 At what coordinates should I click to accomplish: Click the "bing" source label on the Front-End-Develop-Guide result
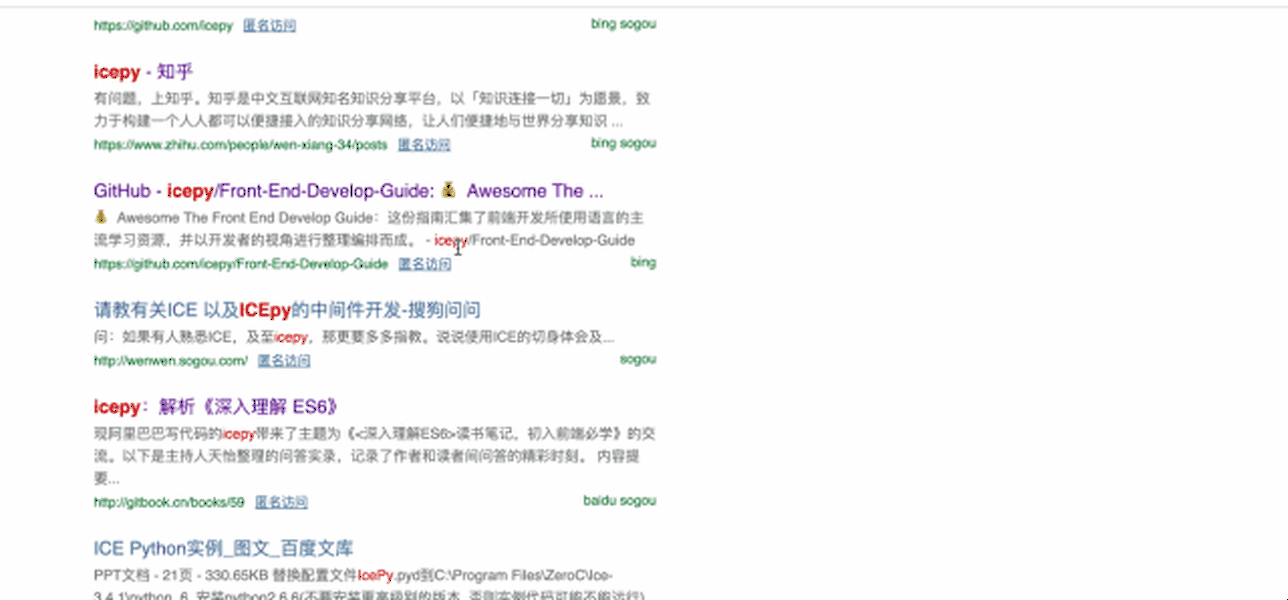click(x=643, y=262)
